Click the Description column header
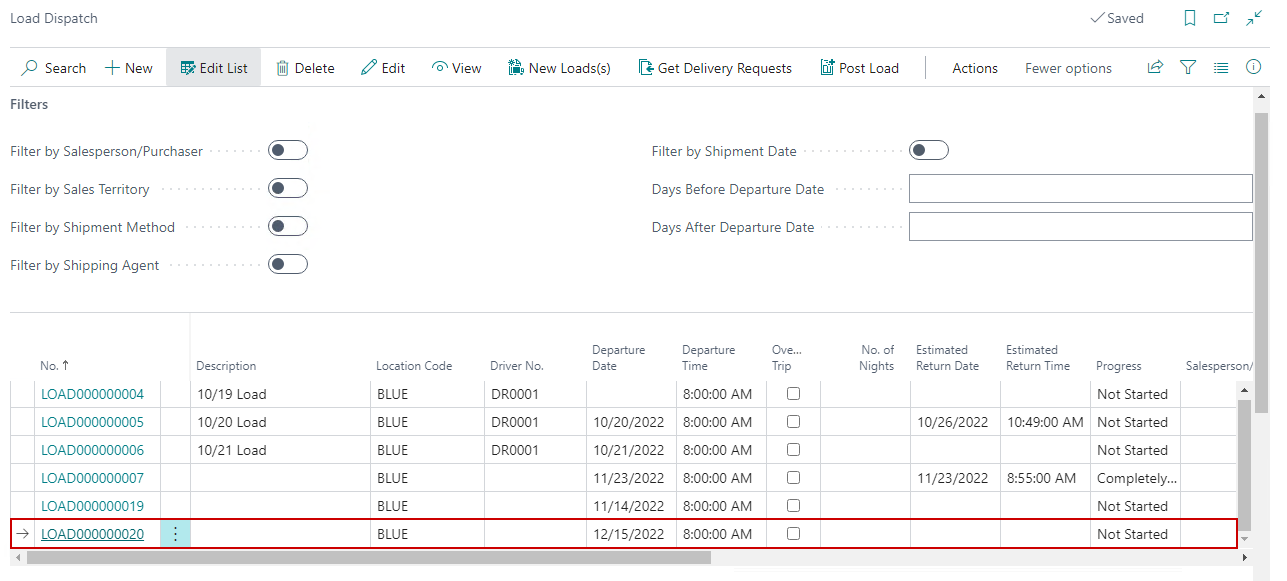1287x581 pixels. 226,366
